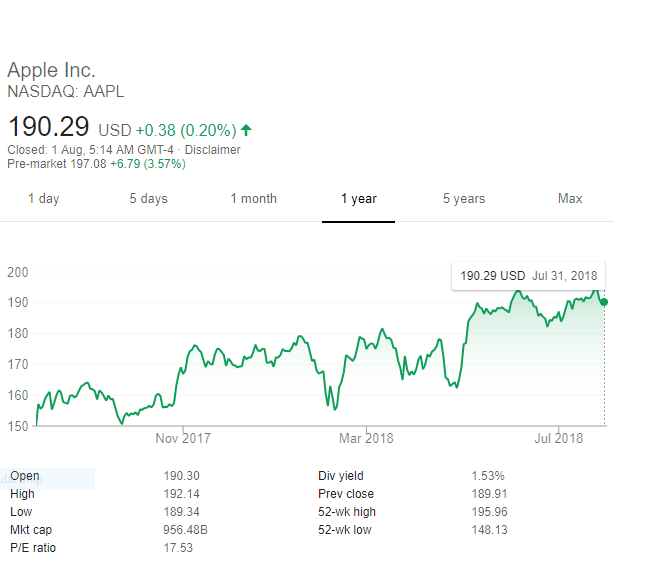Click the Low value 189.34

click(181, 512)
